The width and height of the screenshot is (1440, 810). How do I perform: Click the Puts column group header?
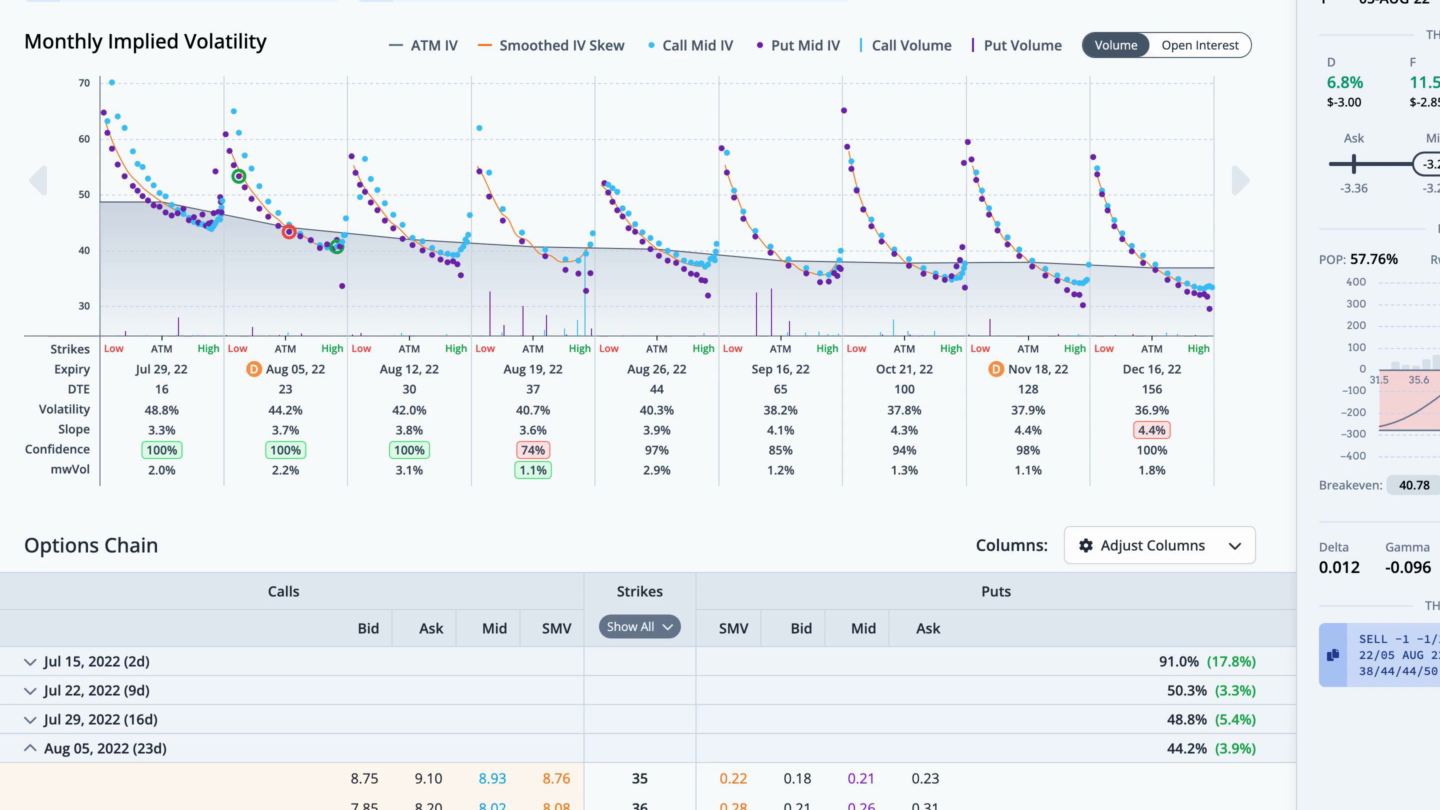click(x=996, y=592)
